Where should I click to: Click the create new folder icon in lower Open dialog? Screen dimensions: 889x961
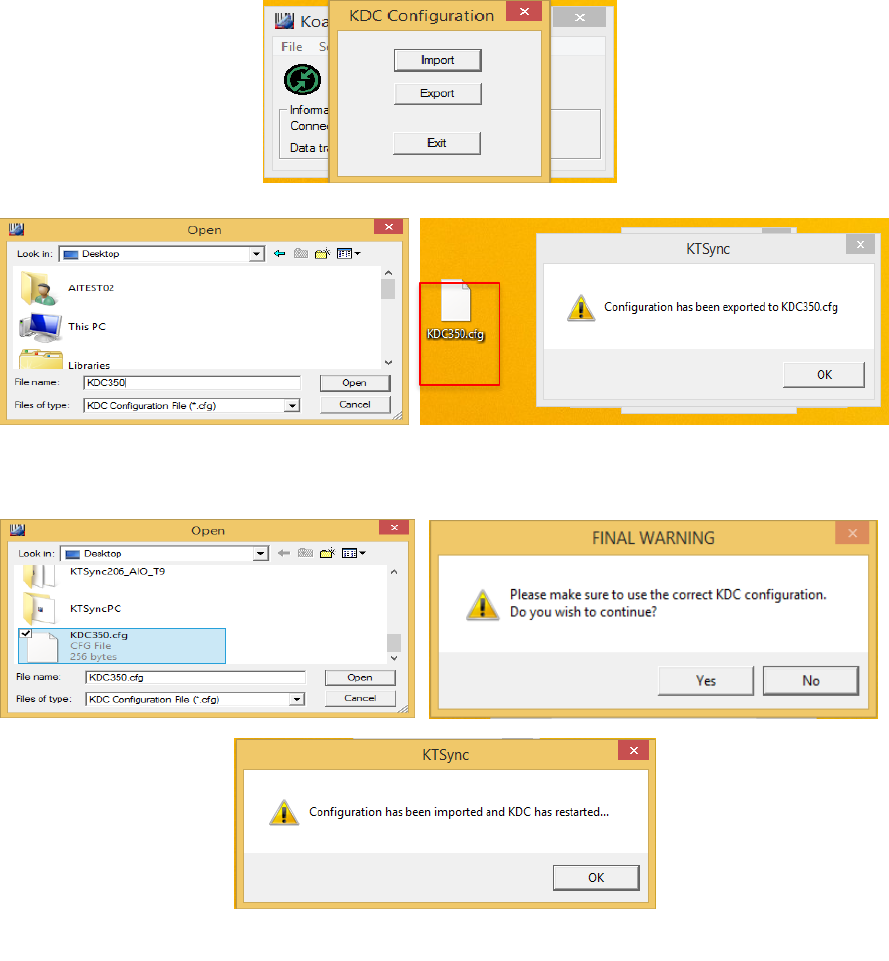click(328, 553)
